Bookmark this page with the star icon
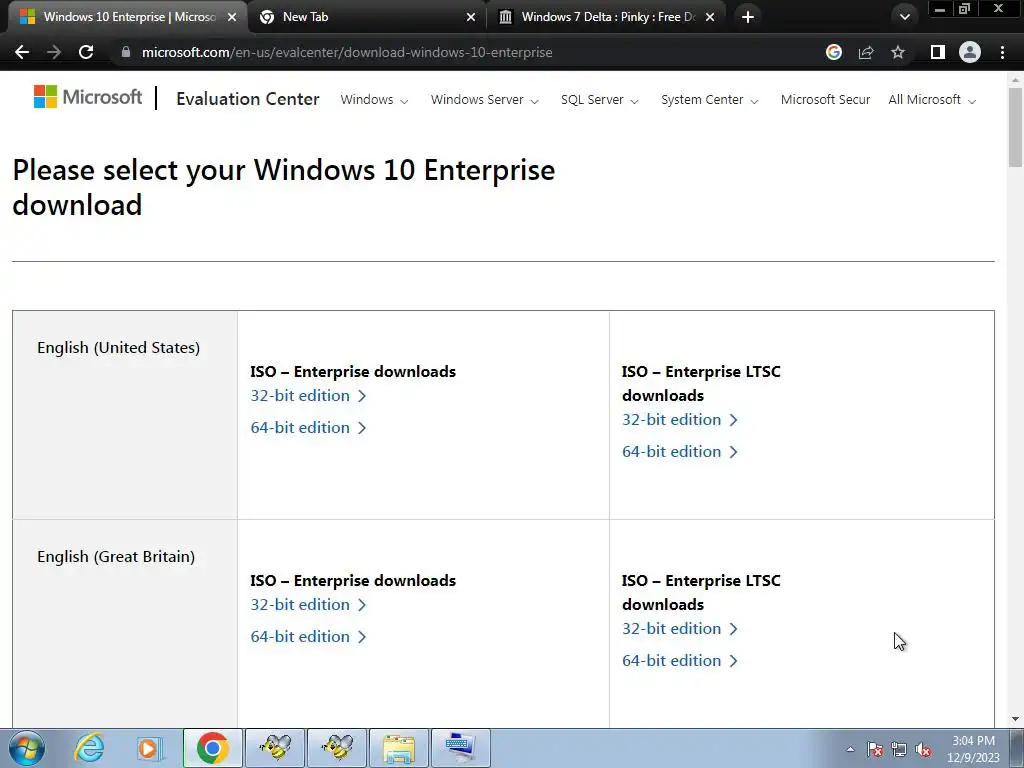 pyautogui.click(x=898, y=52)
